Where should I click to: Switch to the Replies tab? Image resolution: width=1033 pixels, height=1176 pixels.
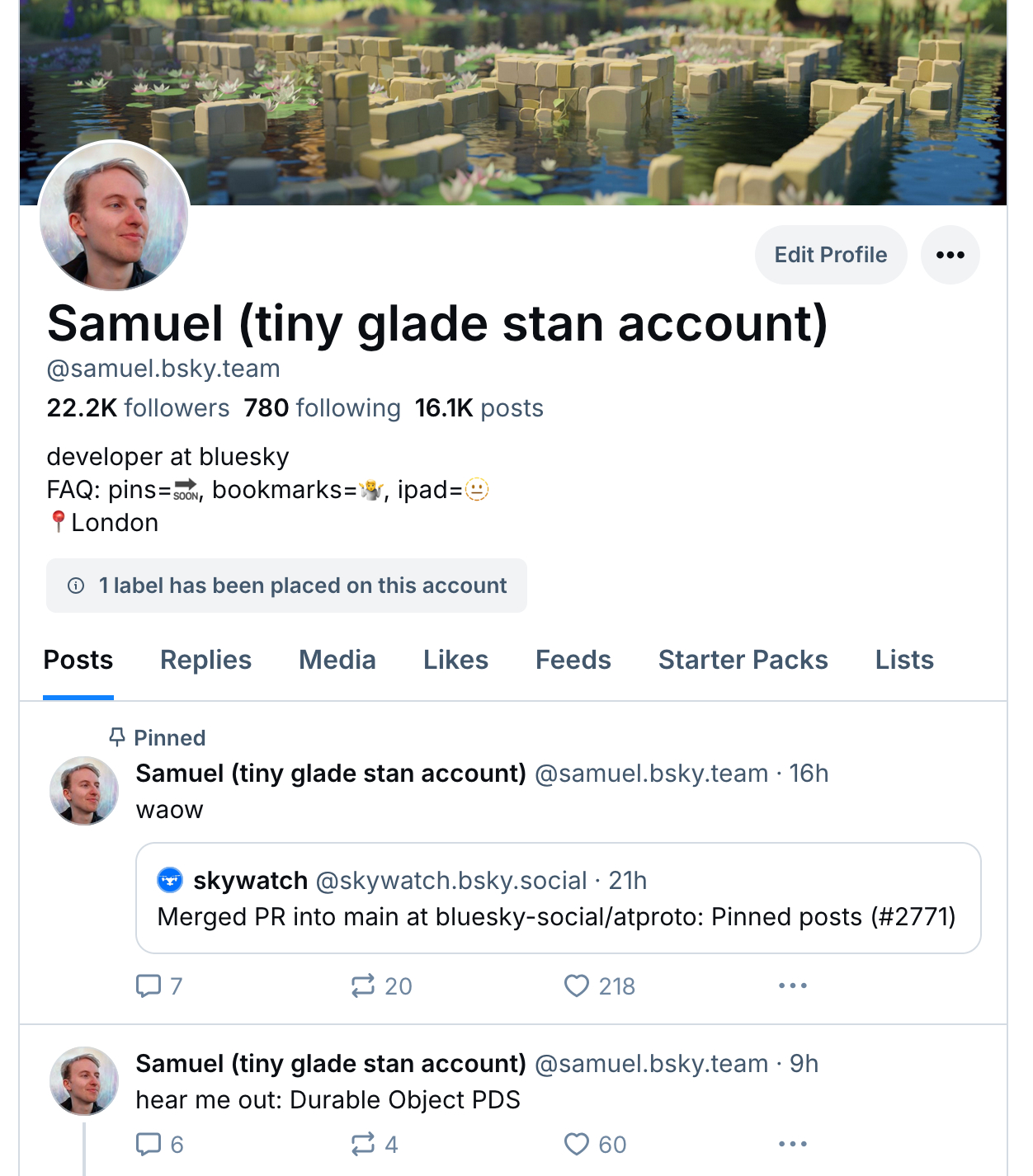(205, 660)
